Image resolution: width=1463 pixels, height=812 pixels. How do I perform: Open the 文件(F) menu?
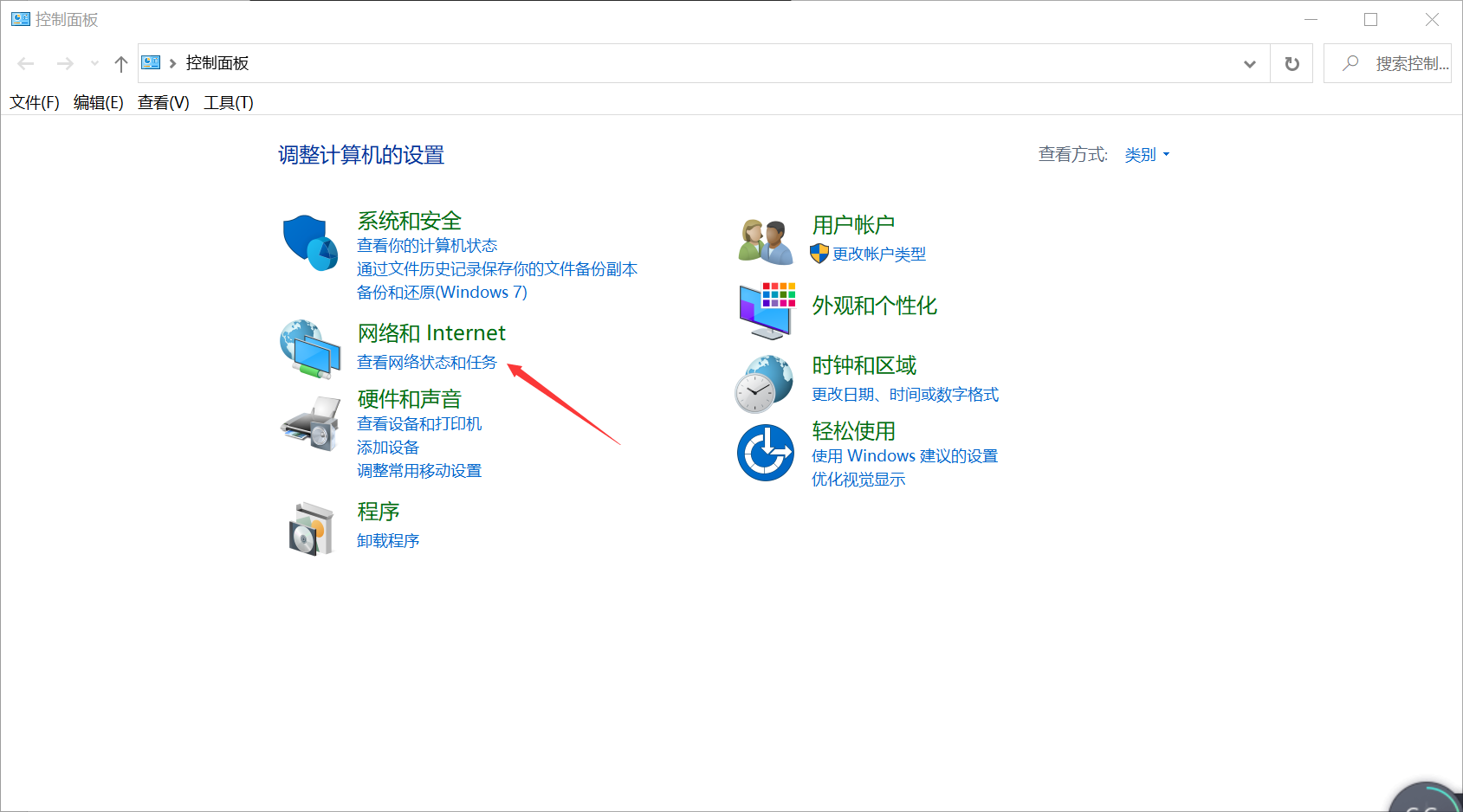click(34, 102)
